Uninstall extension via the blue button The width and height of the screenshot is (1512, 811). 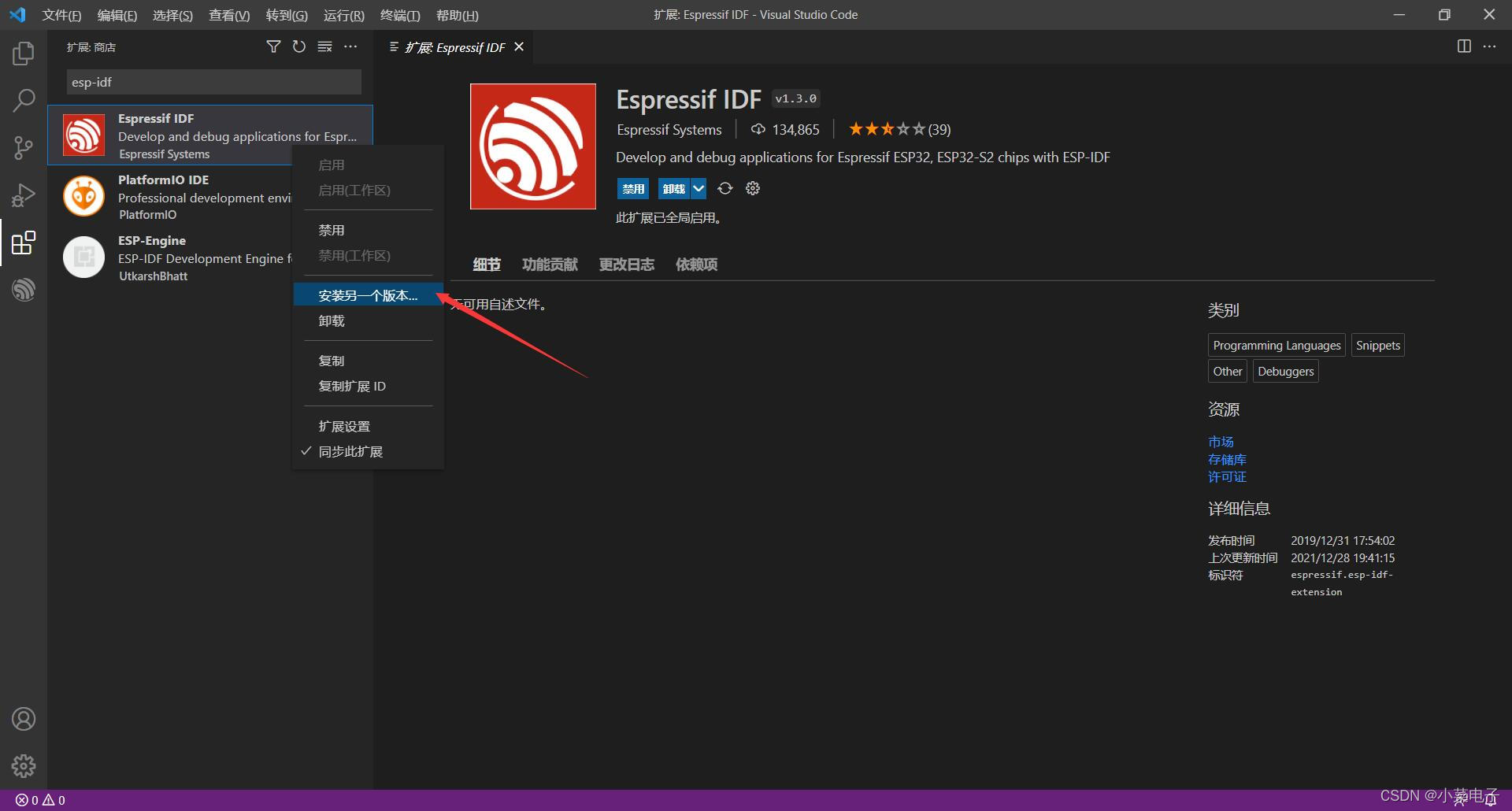tap(674, 188)
